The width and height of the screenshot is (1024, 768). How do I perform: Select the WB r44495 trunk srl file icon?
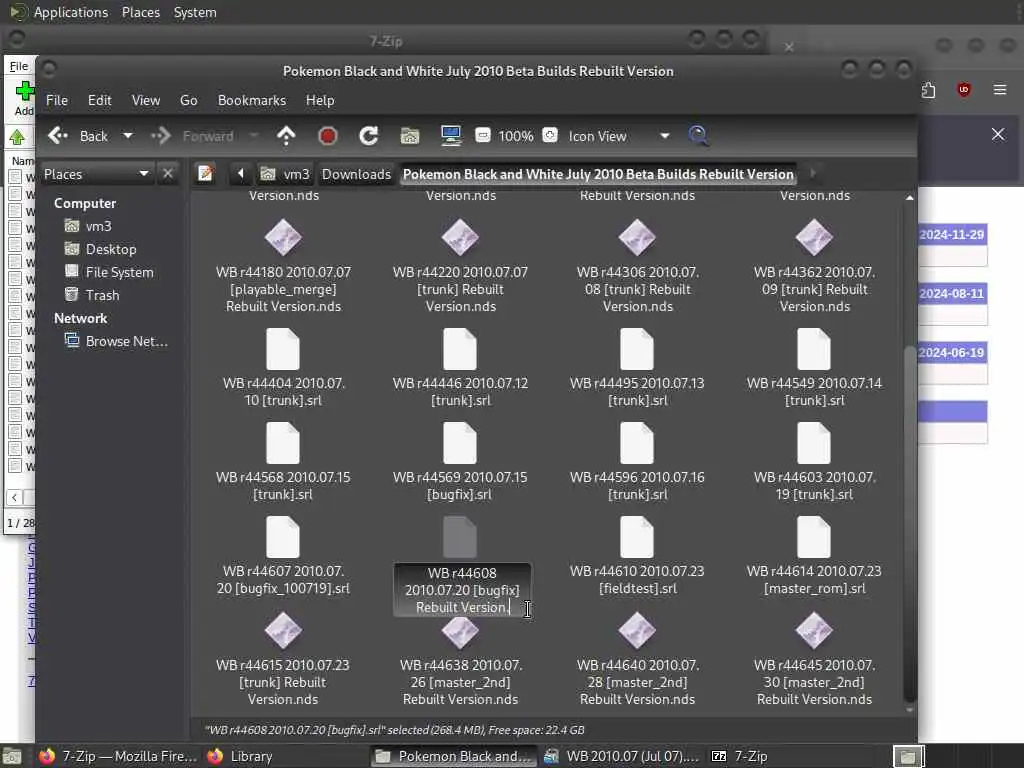click(x=637, y=349)
